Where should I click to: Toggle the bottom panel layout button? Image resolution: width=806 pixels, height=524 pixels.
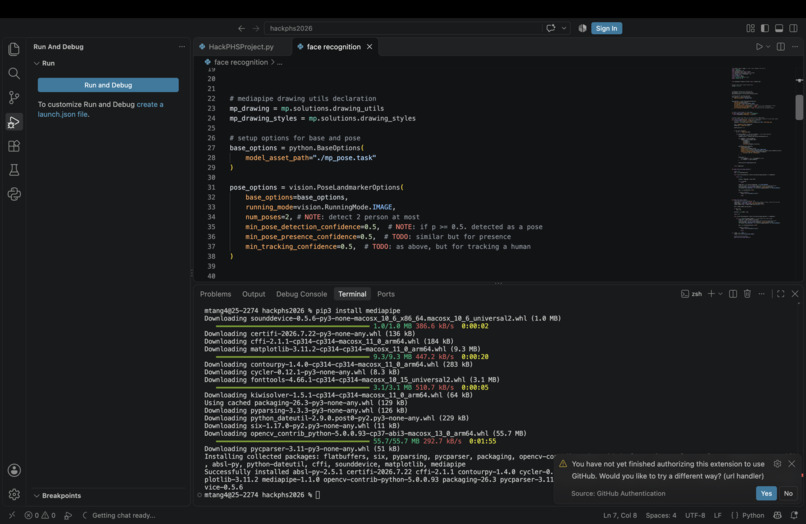click(779, 28)
